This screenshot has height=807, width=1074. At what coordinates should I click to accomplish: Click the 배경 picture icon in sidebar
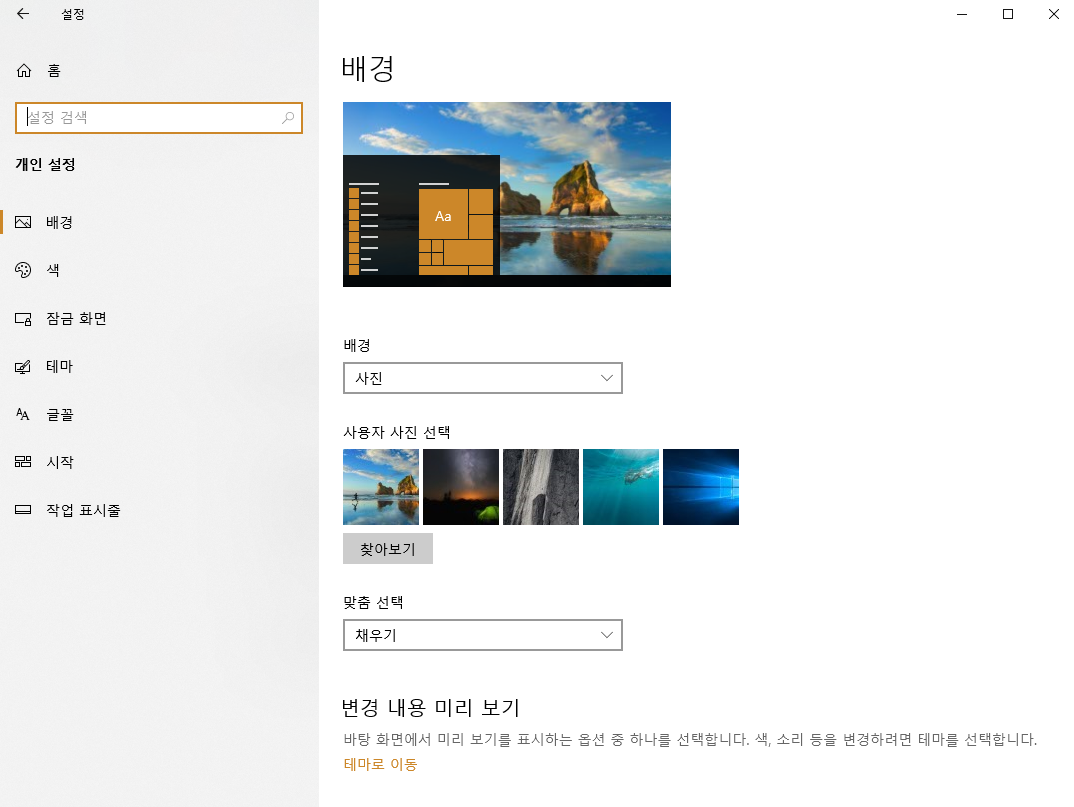tap(23, 222)
